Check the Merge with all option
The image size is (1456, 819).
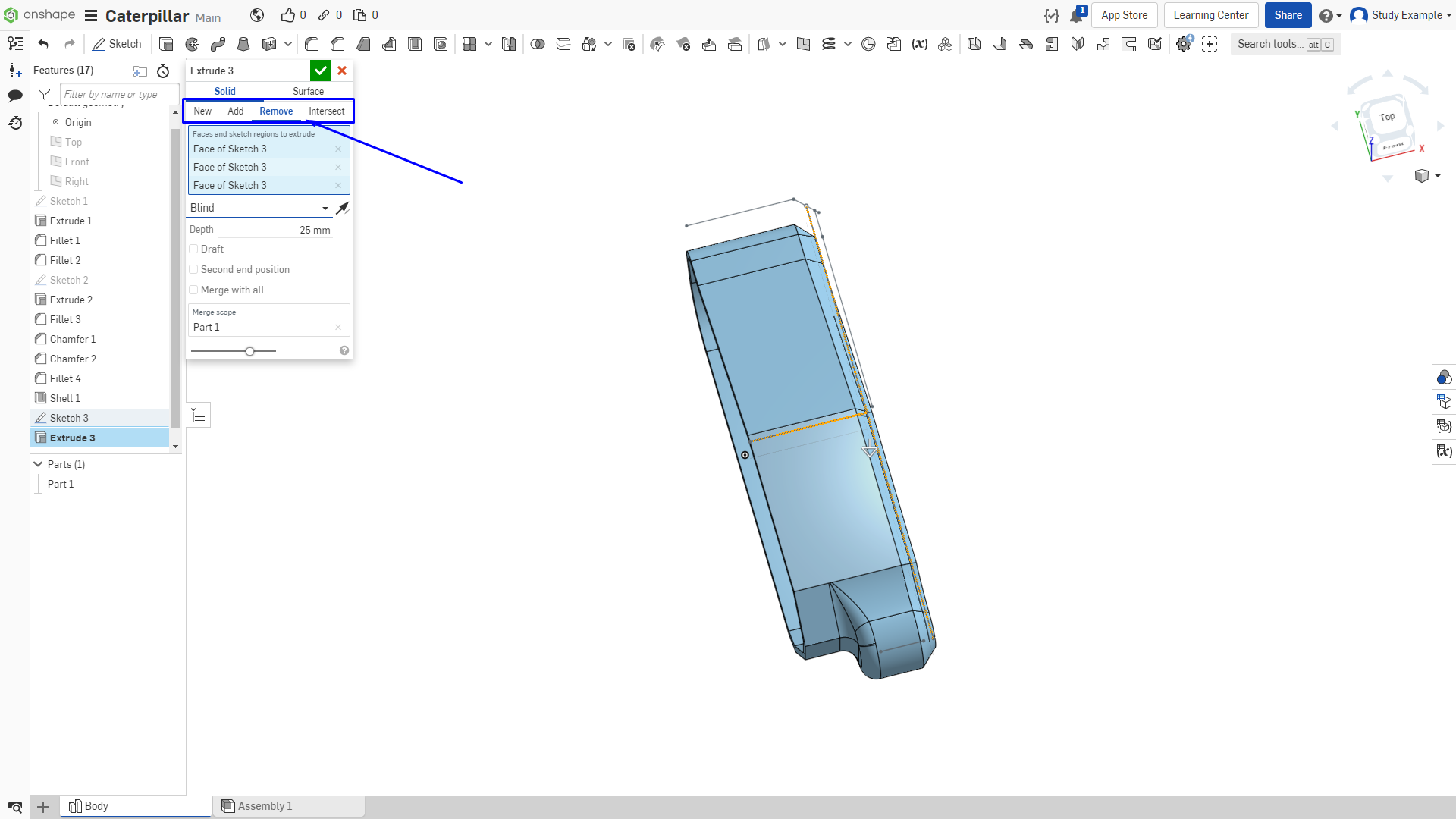[x=193, y=290]
